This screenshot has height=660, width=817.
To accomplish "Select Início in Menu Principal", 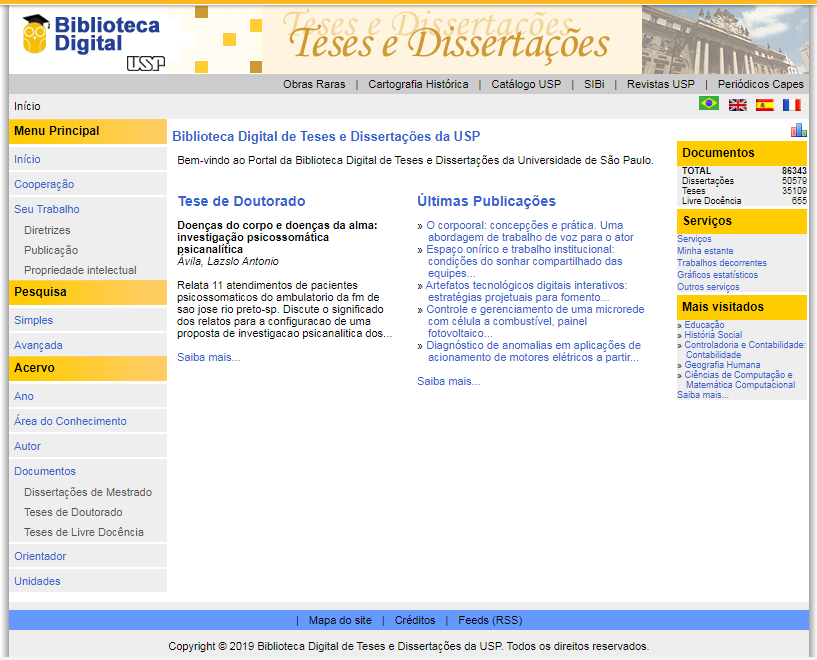I will click(27, 159).
